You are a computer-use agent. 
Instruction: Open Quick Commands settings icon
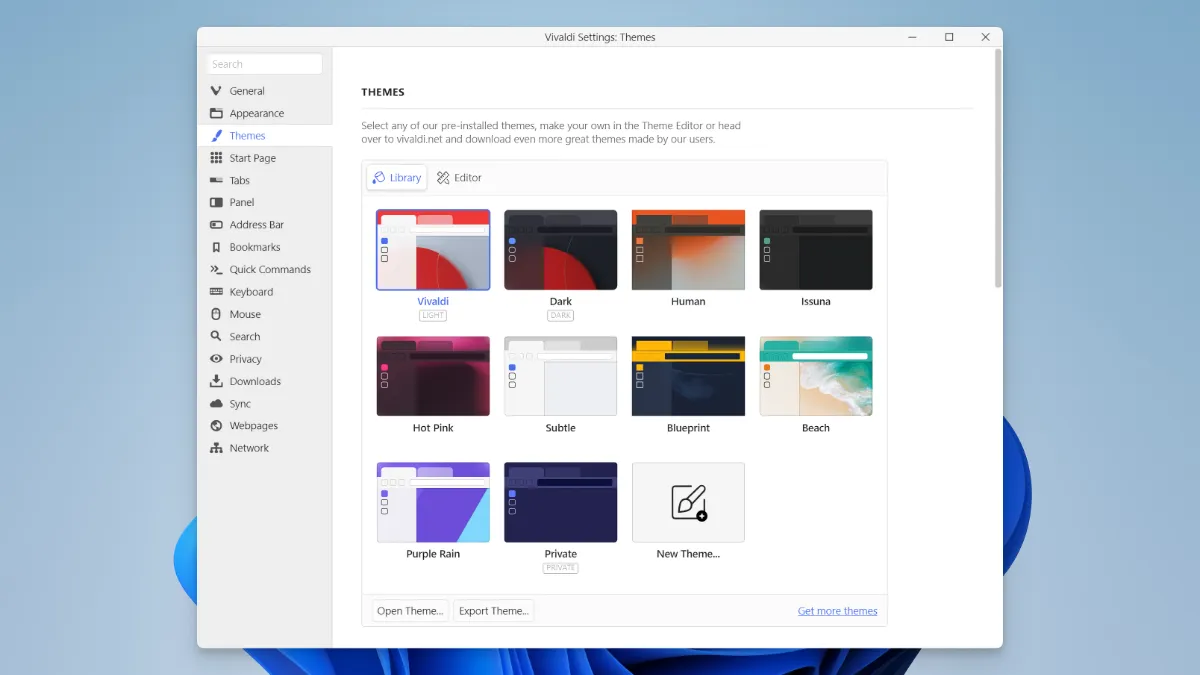216,269
